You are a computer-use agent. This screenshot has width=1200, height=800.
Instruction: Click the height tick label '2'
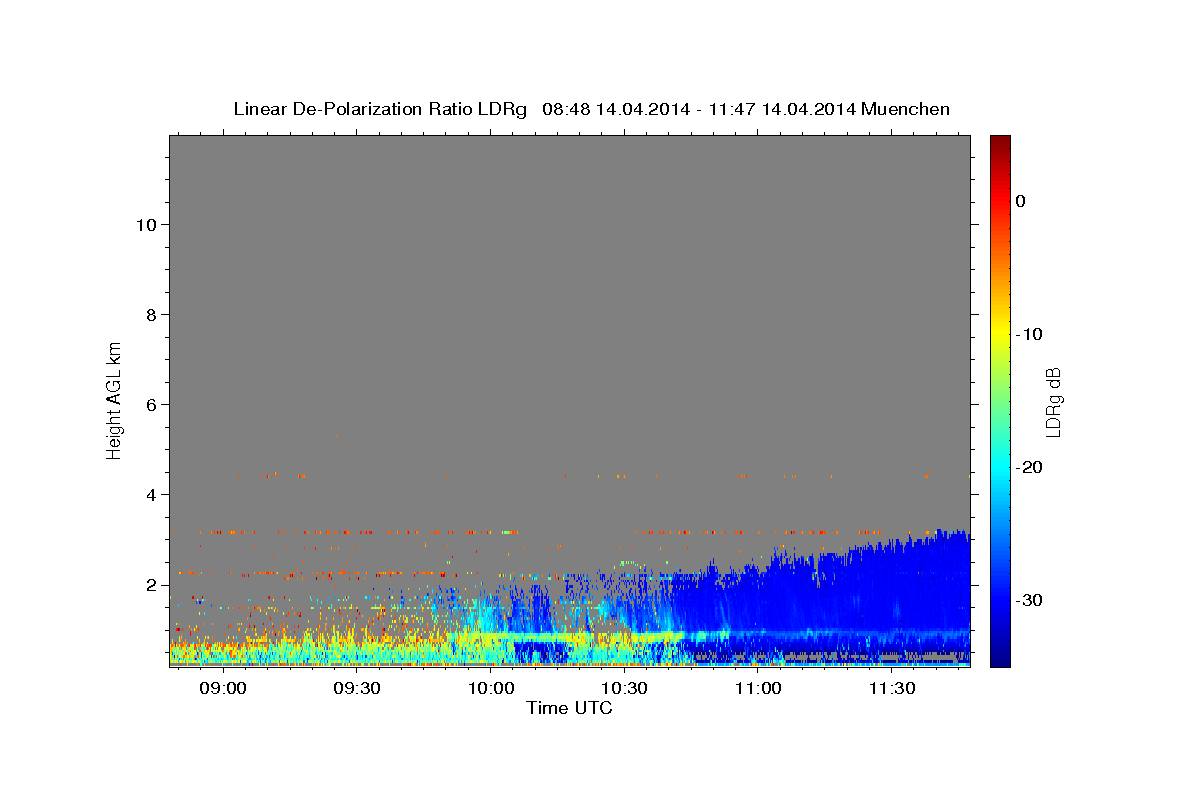pos(149,584)
